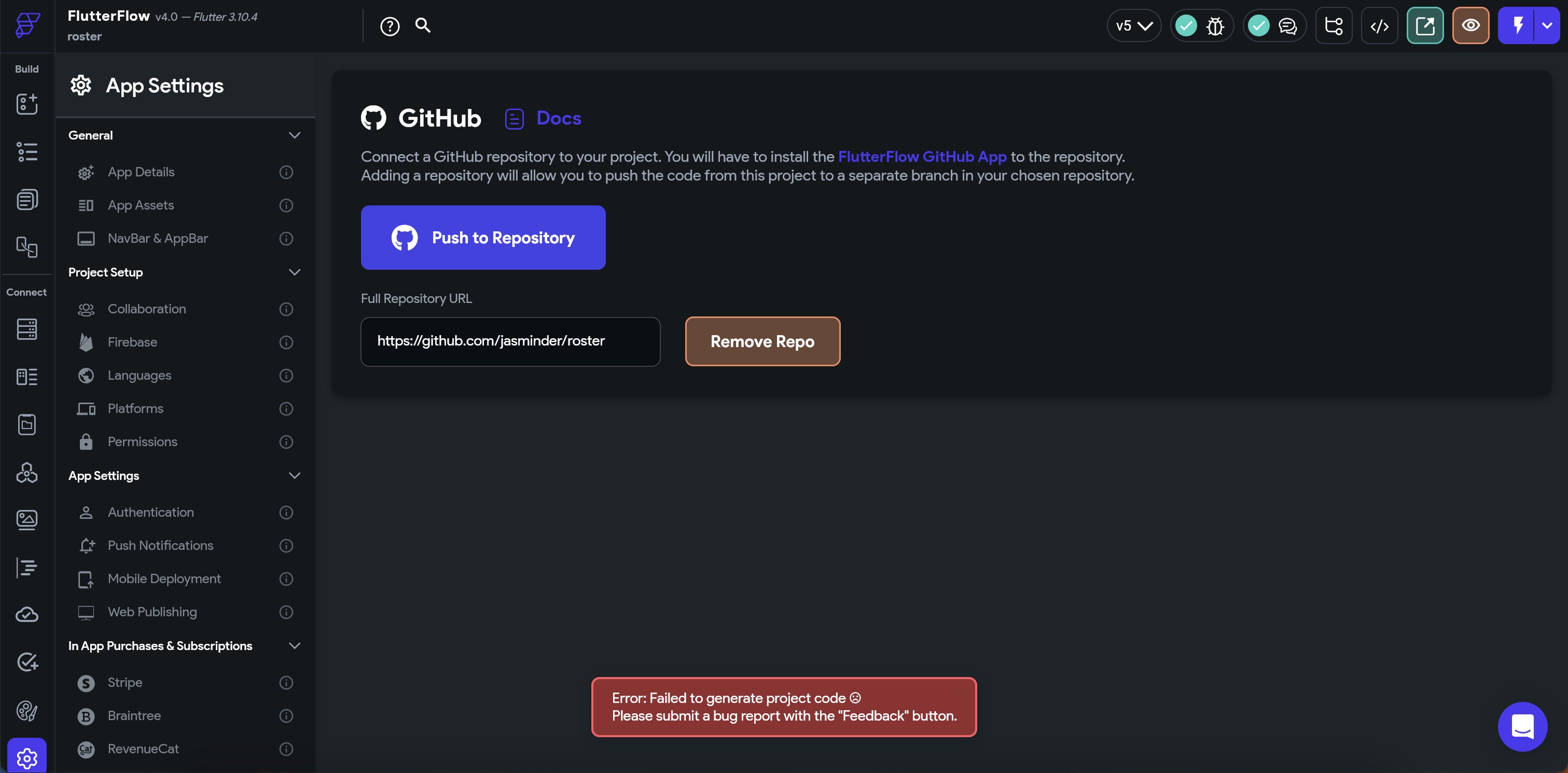
Task: Click the Remove Repo button
Action: tap(762, 341)
